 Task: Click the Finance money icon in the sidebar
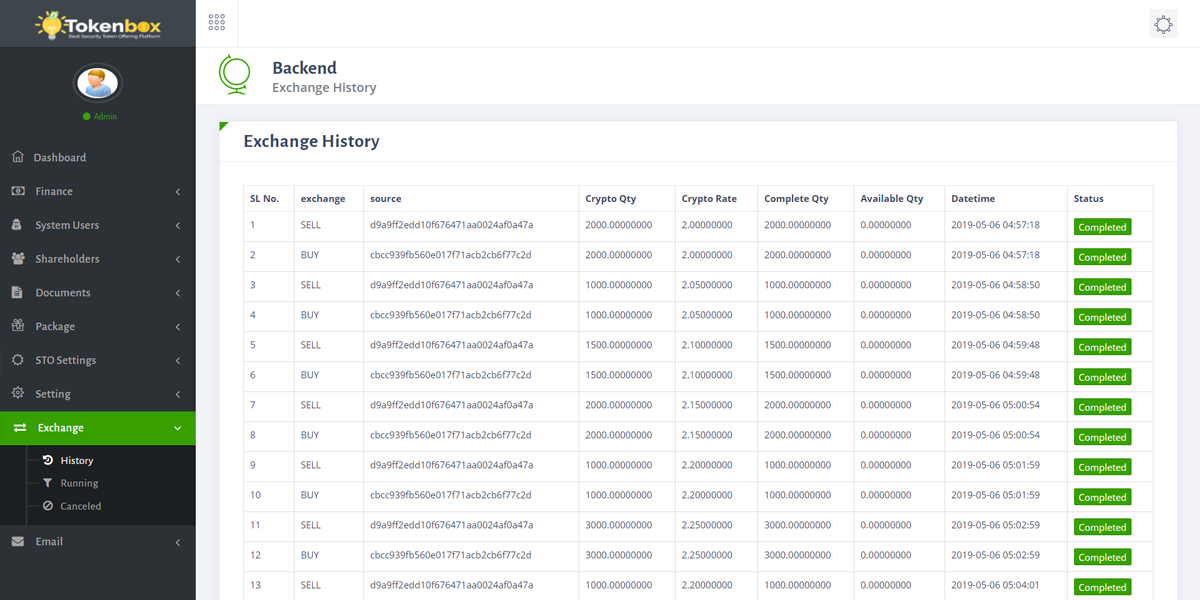point(18,191)
